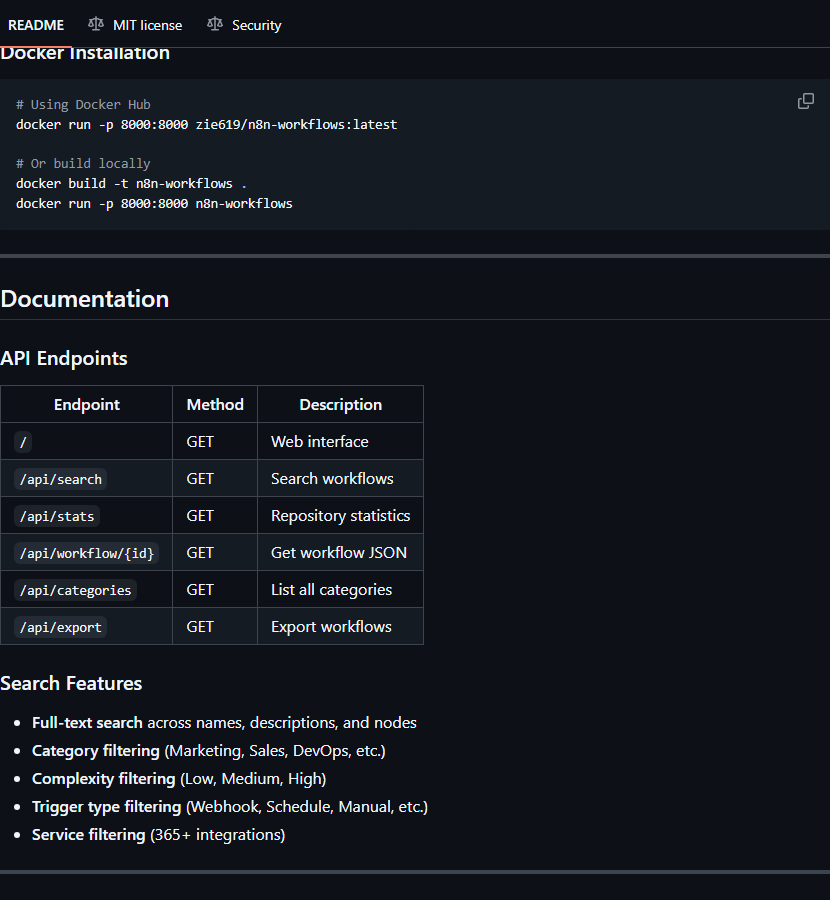This screenshot has width=830, height=900.
Task: Switch to the README tab
Action: pos(36,25)
